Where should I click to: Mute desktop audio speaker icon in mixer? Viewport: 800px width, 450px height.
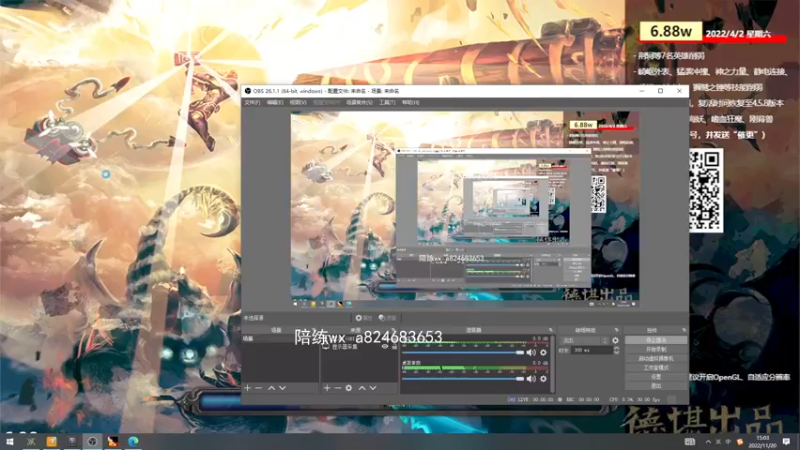pos(531,379)
